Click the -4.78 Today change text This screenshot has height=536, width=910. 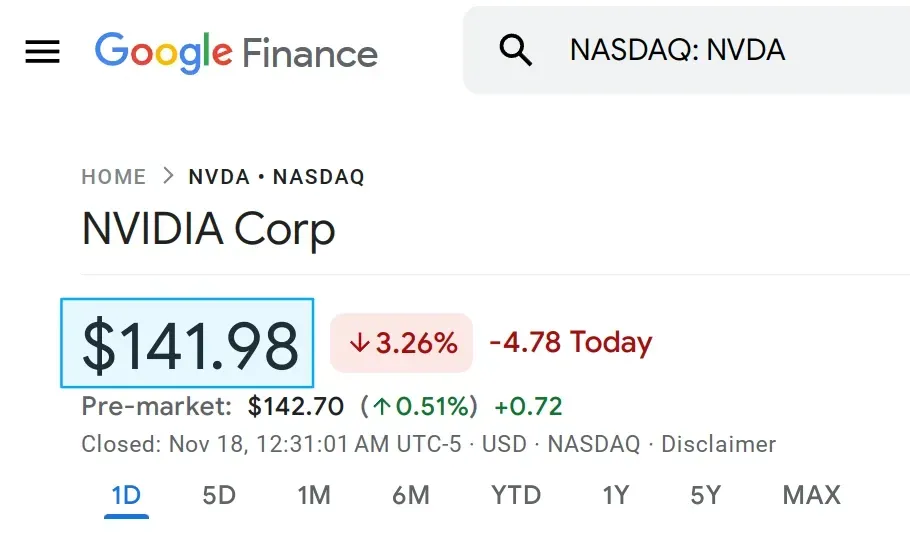pyautogui.click(x=571, y=342)
